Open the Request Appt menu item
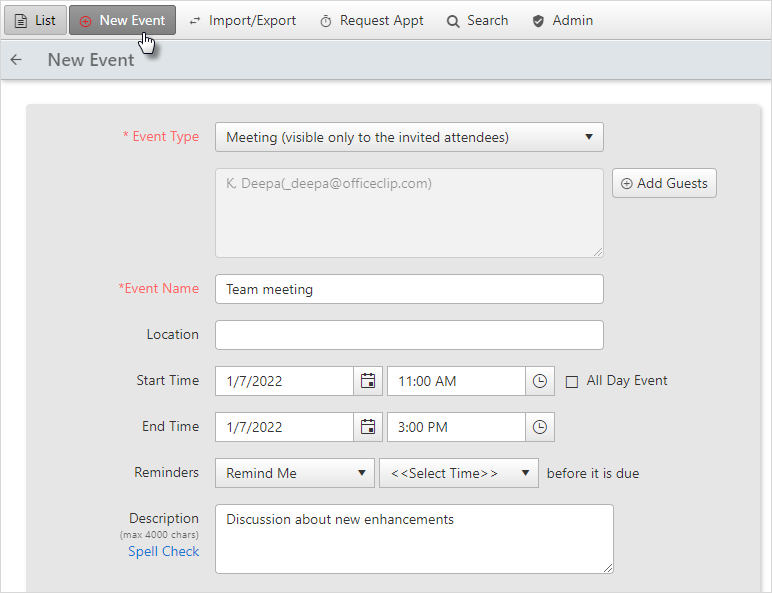772x593 pixels. point(372,21)
